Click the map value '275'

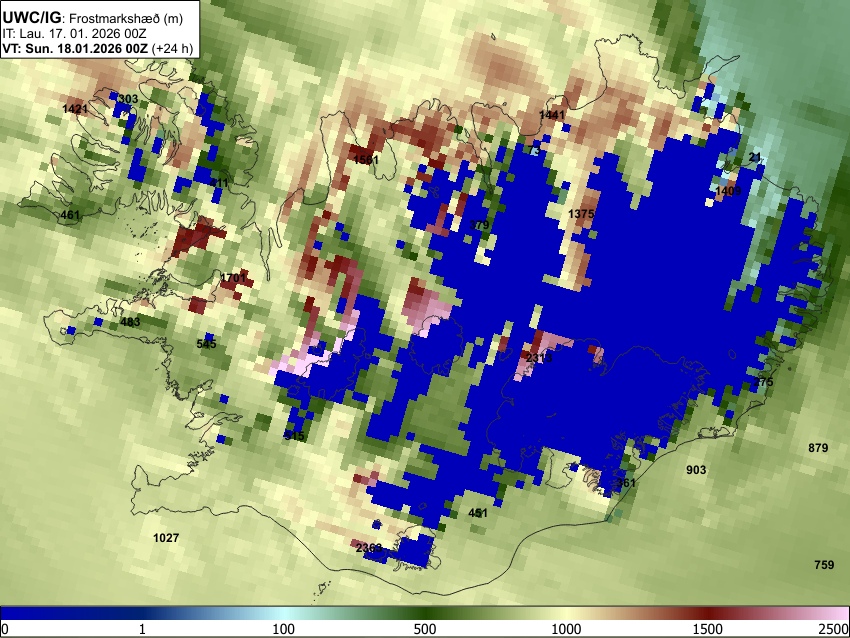tap(763, 382)
